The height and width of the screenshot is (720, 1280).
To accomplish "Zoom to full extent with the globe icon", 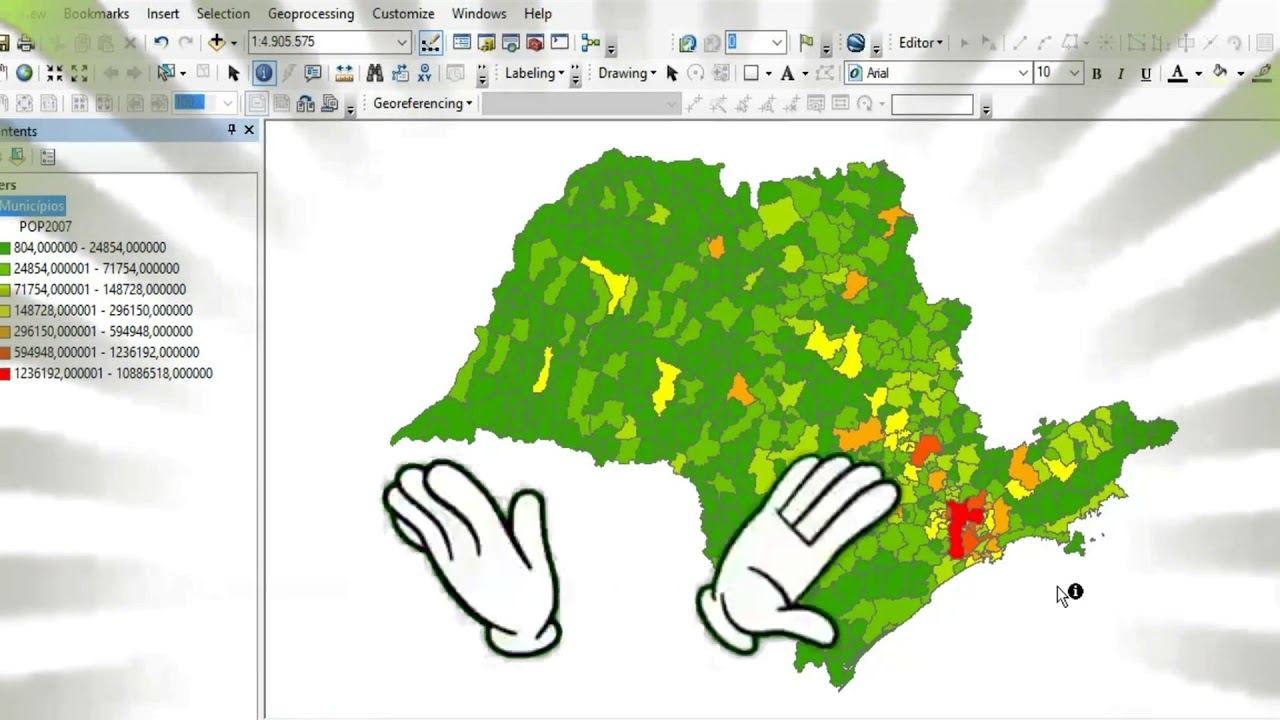I will (24, 73).
